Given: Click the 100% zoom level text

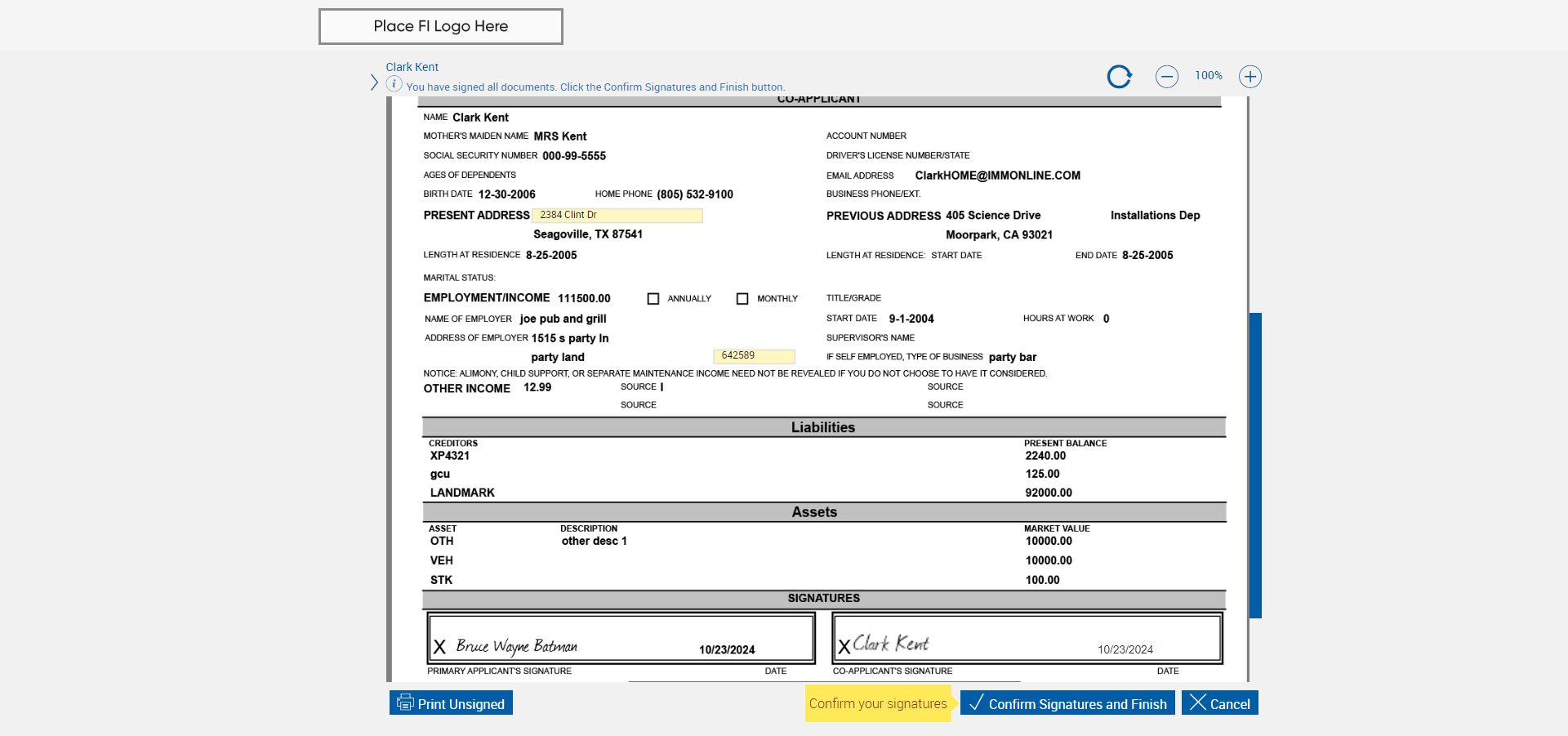Looking at the screenshot, I should (1209, 76).
